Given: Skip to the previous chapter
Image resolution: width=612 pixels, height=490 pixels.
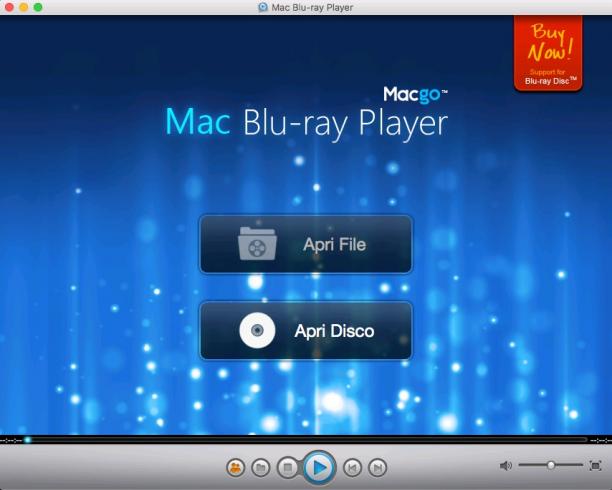Looking at the screenshot, I should (x=352, y=467).
